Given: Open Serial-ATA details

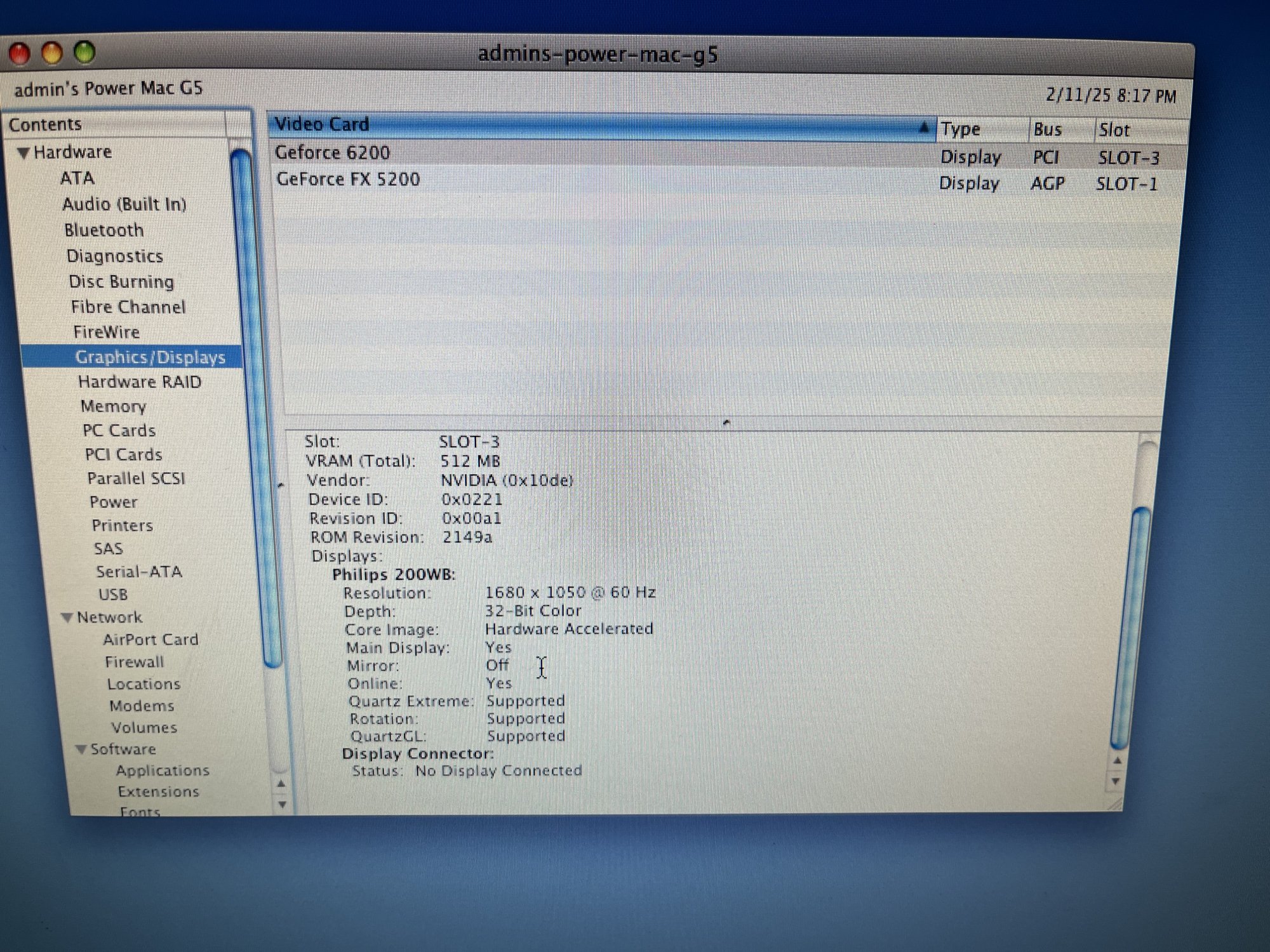Looking at the screenshot, I should tap(138, 572).
